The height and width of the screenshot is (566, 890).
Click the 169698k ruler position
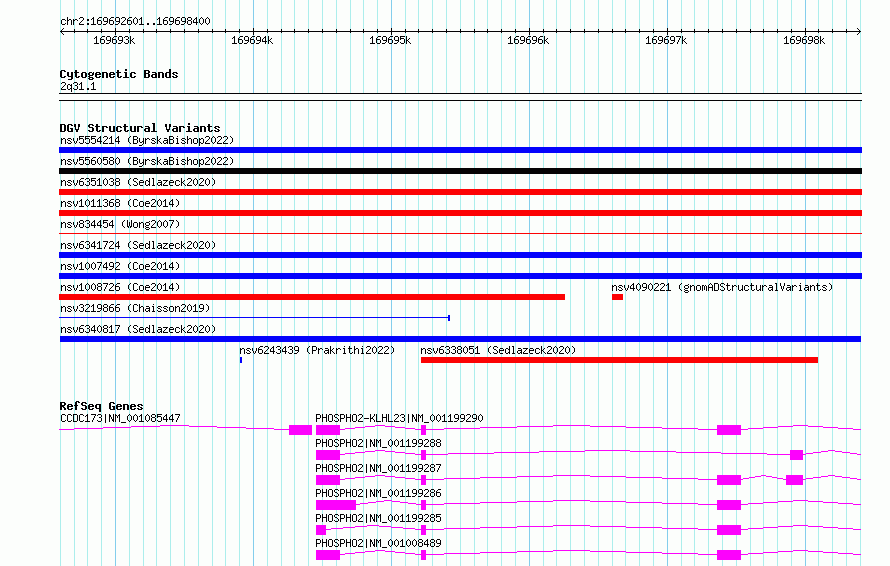pyautogui.click(x=804, y=40)
